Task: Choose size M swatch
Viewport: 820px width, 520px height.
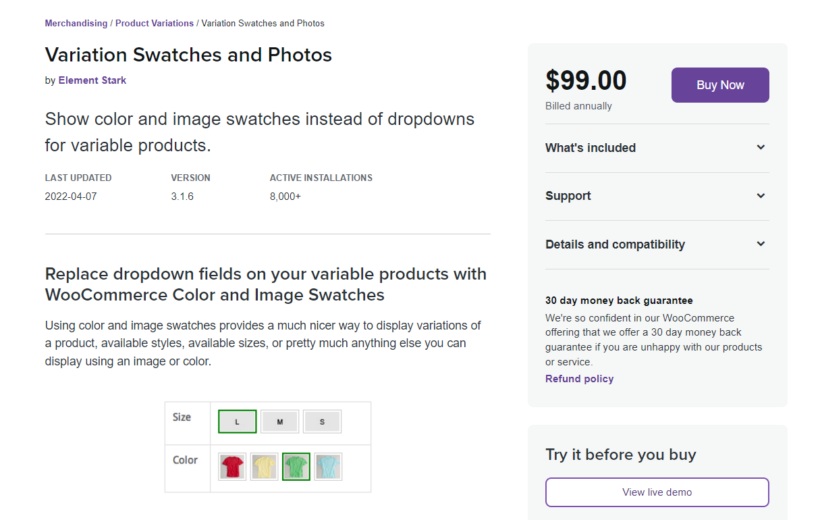Action: [x=280, y=422]
